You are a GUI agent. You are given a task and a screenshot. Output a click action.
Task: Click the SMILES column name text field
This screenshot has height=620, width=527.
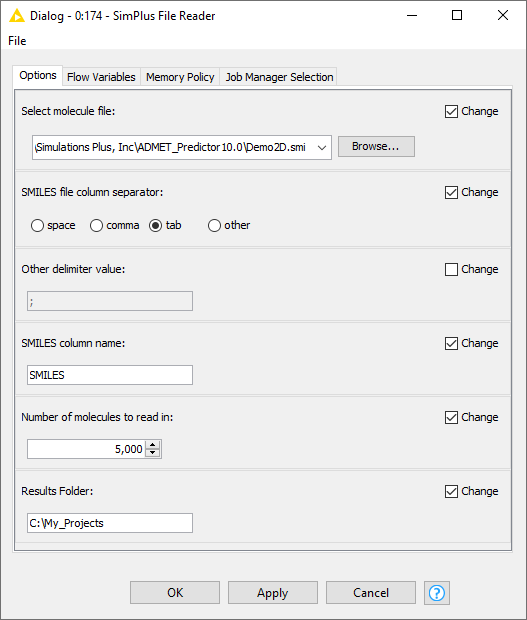coord(110,375)
